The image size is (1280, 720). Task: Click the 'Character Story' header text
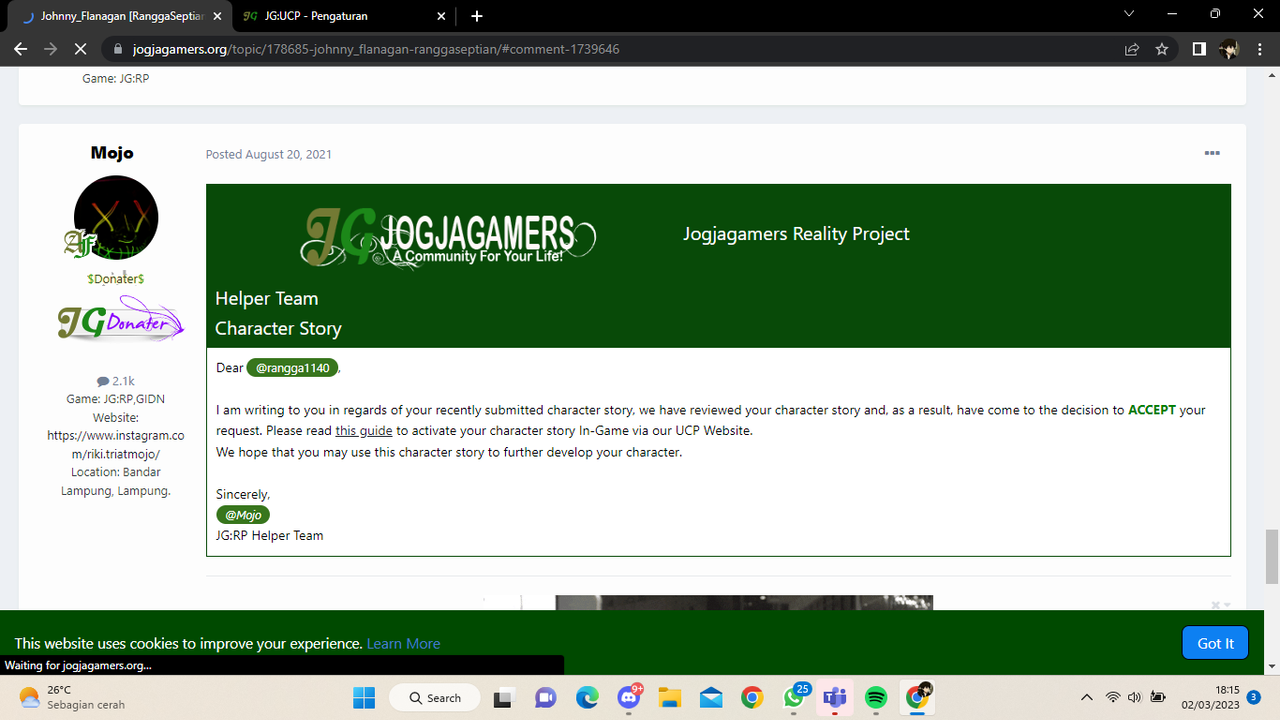click(278, 328)
